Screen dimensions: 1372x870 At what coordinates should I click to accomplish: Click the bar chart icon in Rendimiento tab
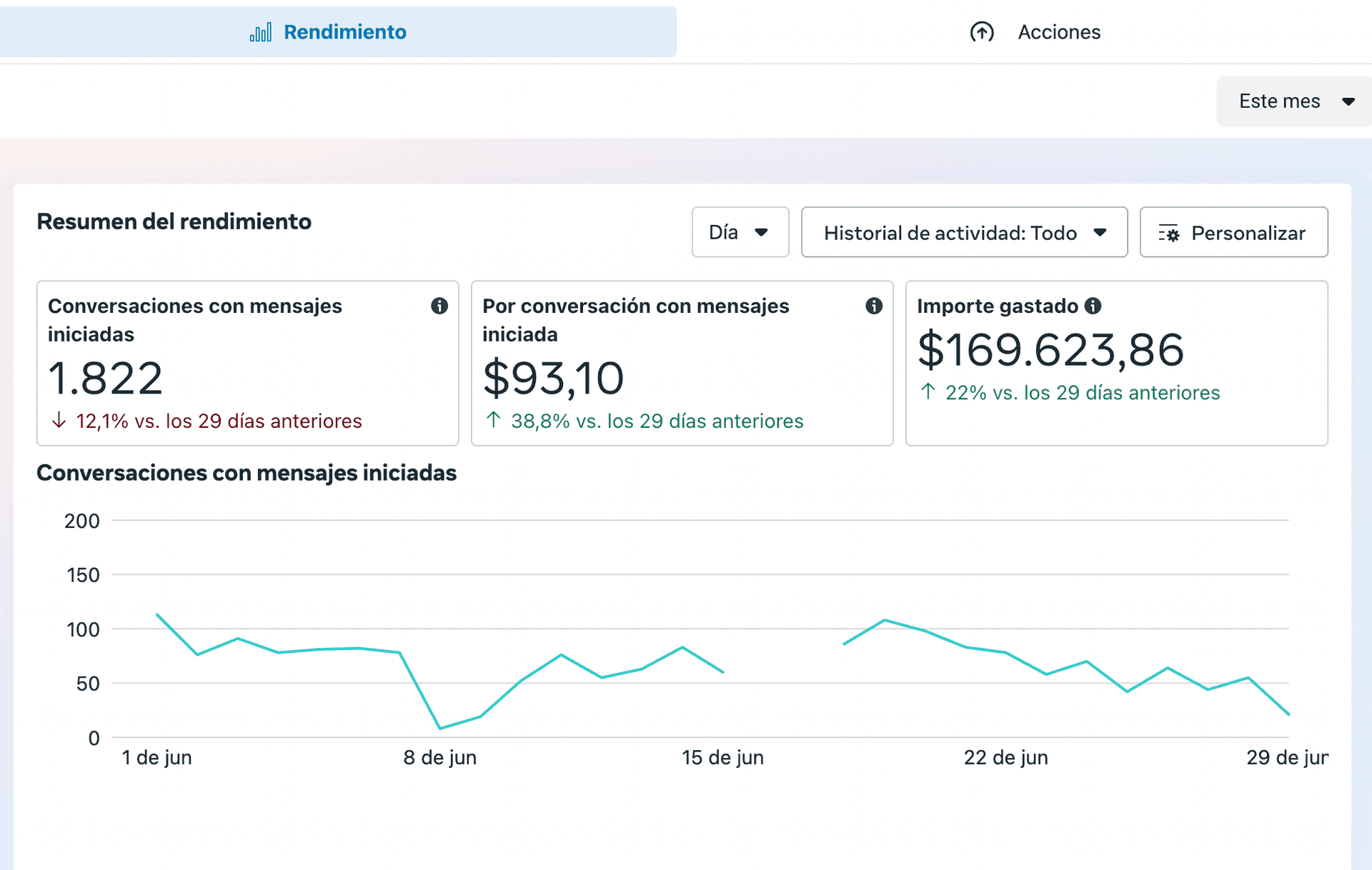[261, 32]
